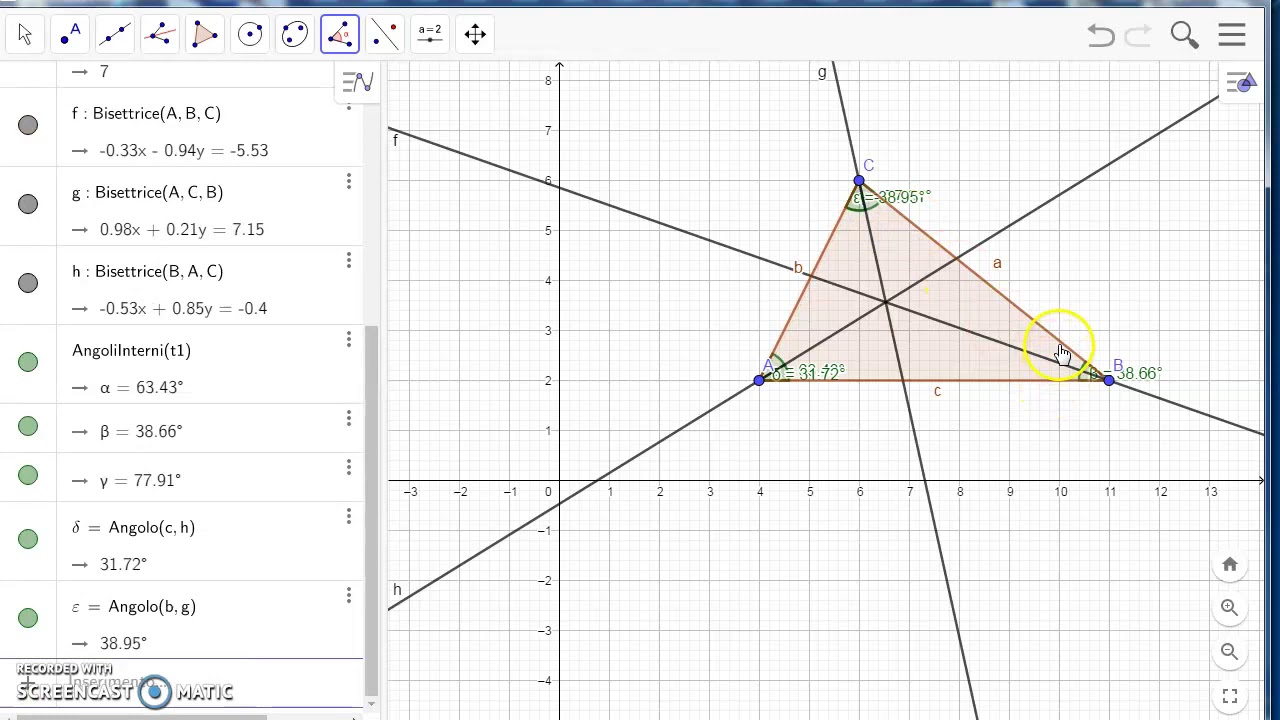Open options menu for δ row
The height and width of the screenshot is (720, 1280).
349,517
